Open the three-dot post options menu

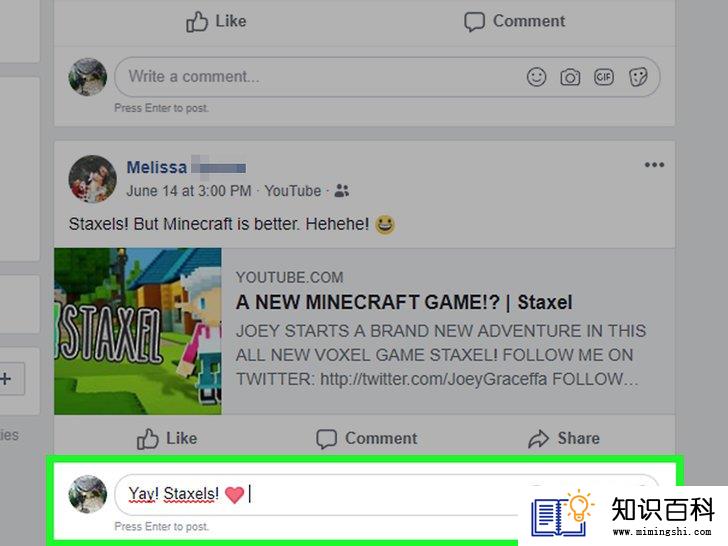click(654, 165)
